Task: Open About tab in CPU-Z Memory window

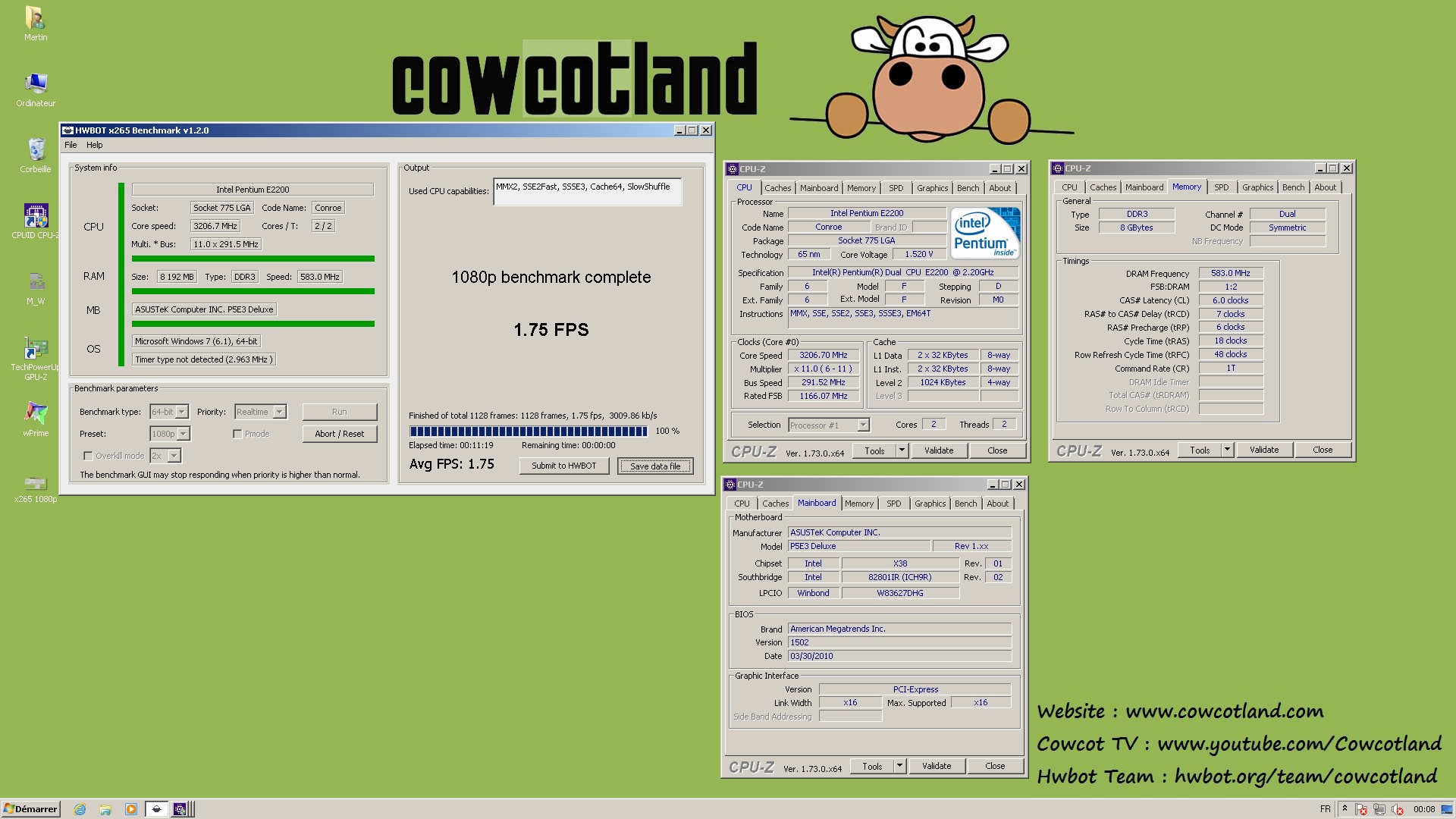Action: (x=1325, y=187)
